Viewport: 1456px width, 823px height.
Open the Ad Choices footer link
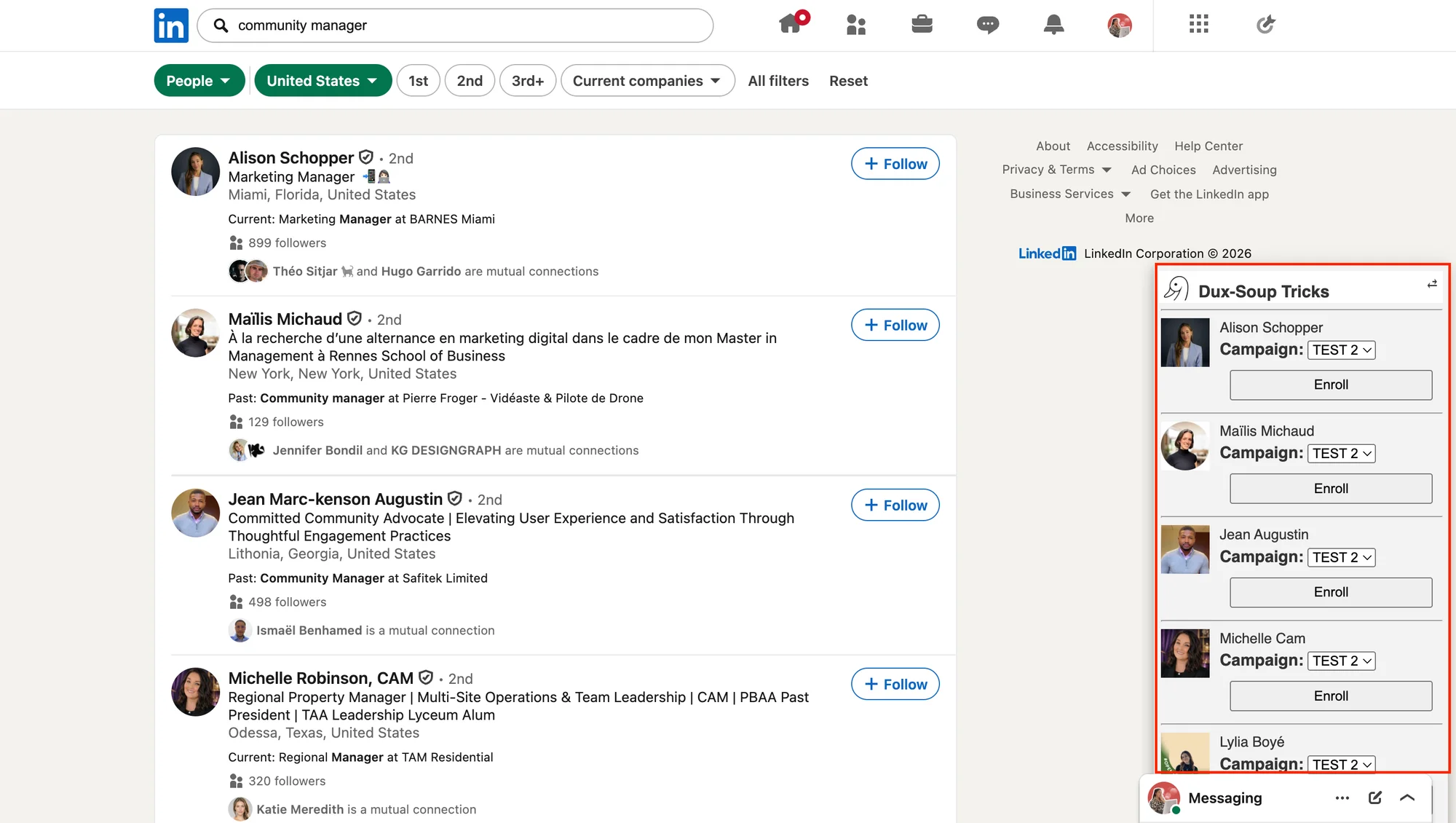(1163, 170)
